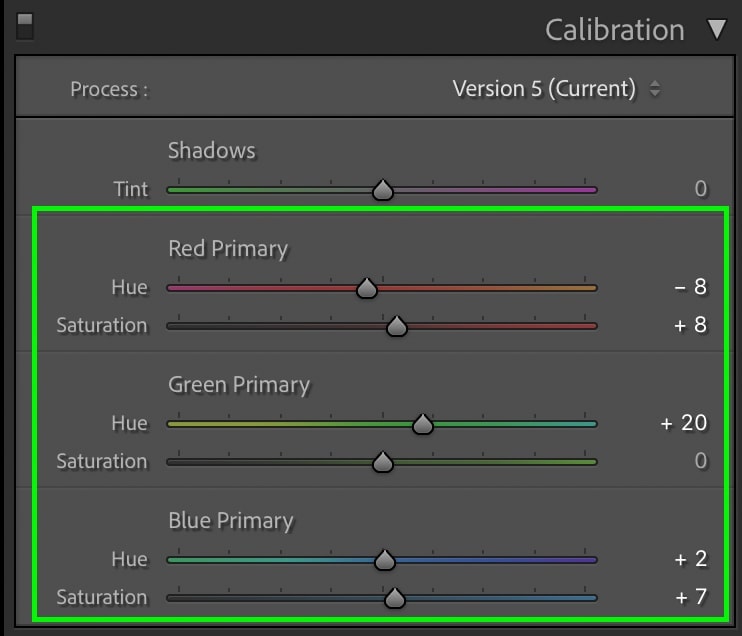Viewport: 742px width, 636px height.
Task: Click the Red Primary Hue slider handle
Action: click(x=367, y=288)
